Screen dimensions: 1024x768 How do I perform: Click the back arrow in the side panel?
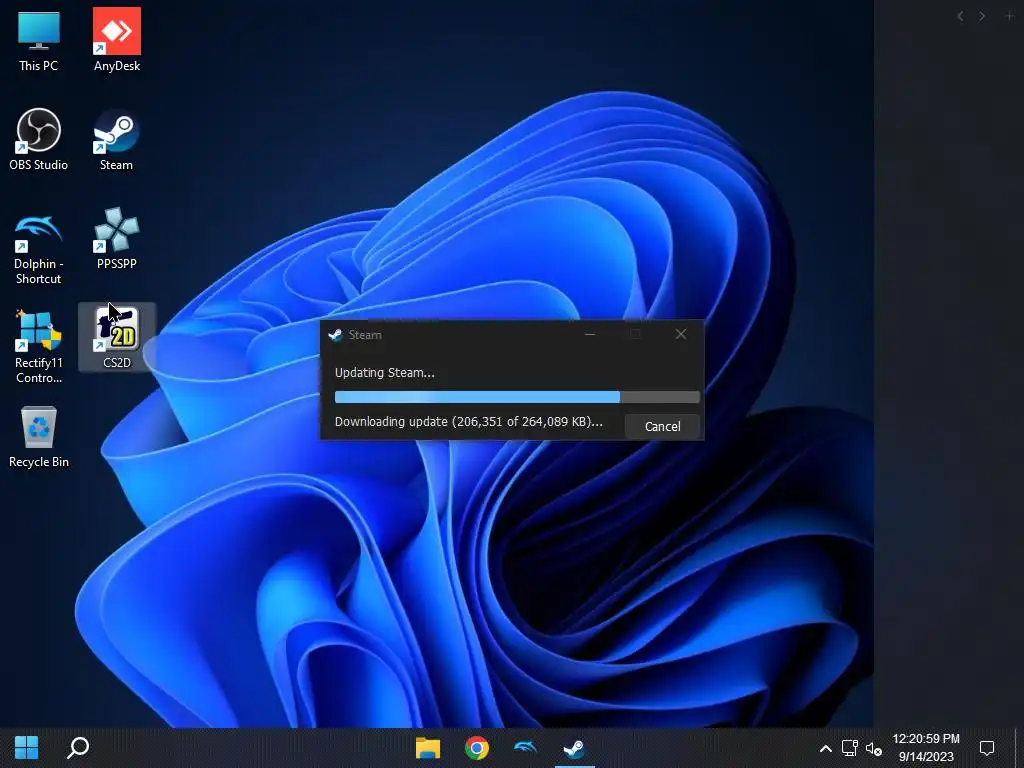pos(960,16)
